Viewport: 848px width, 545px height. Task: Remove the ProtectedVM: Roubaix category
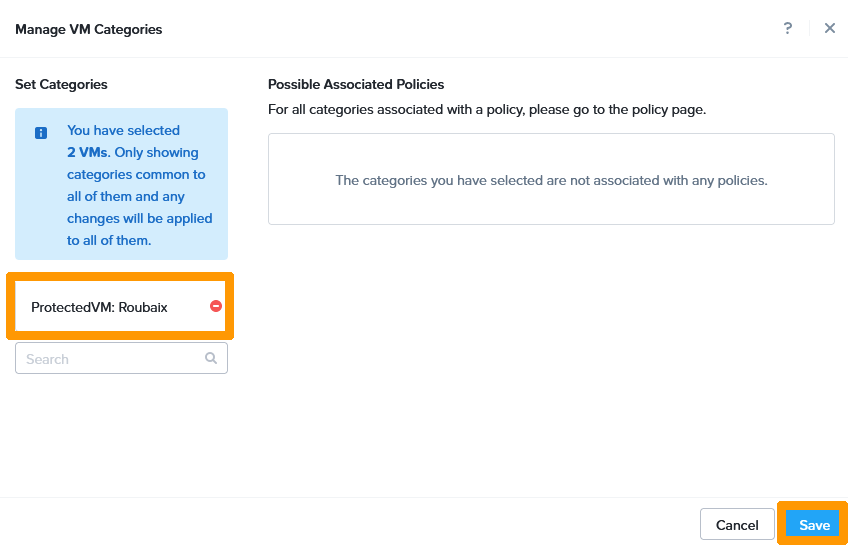pyautogui.click(x=216, y=306)
